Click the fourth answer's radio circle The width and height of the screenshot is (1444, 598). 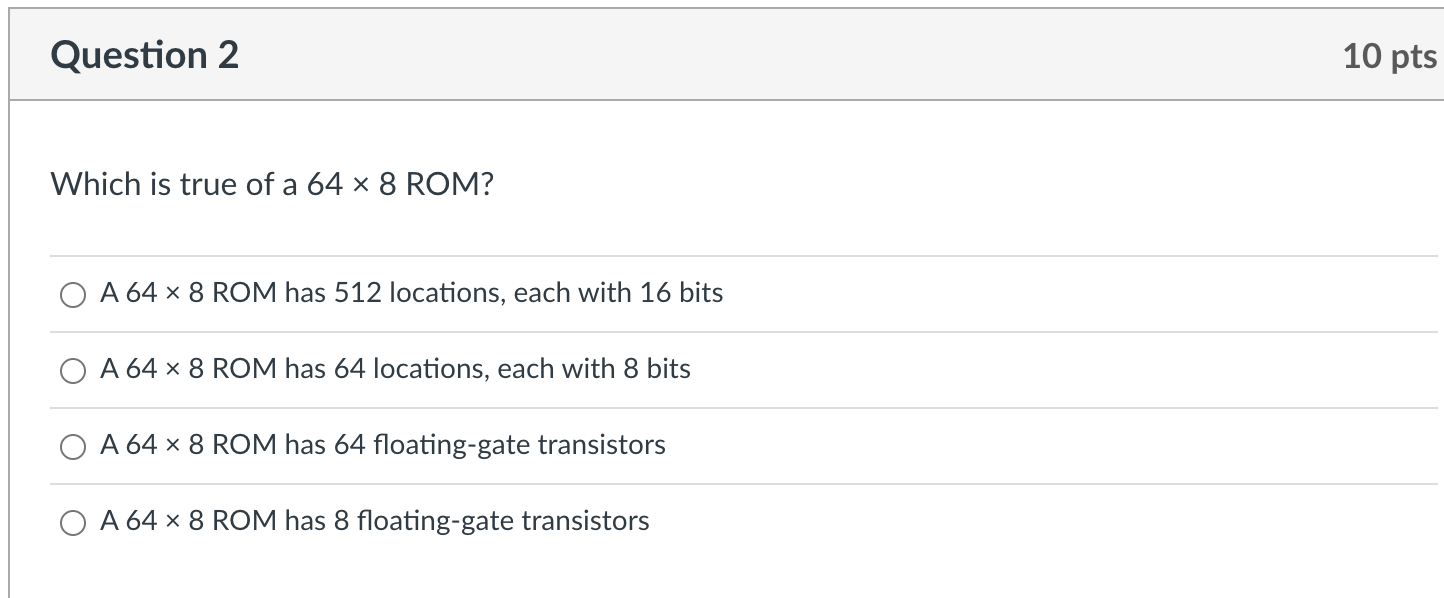pos(72,521)
